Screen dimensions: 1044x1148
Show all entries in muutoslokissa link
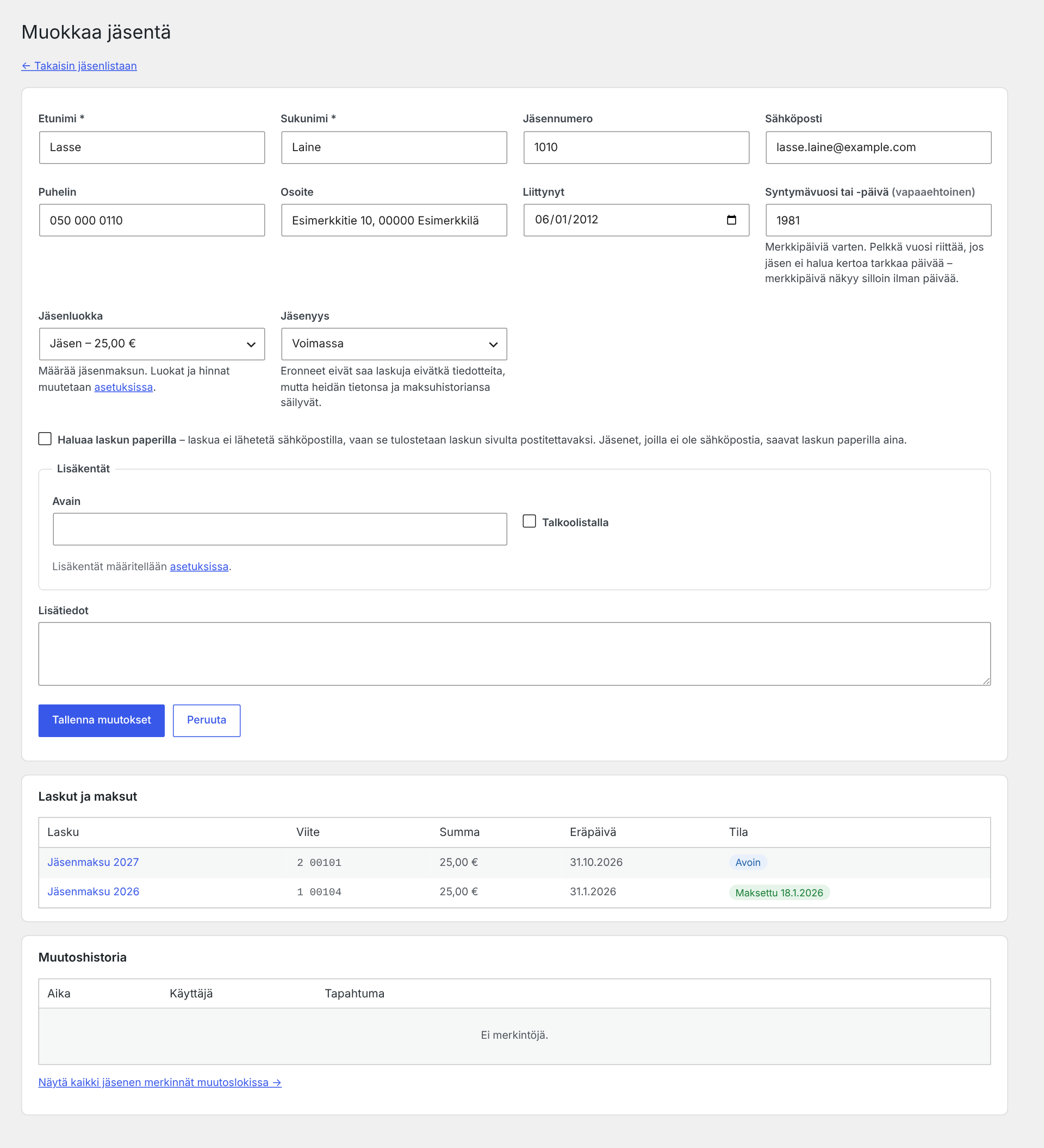[160, 1082]
